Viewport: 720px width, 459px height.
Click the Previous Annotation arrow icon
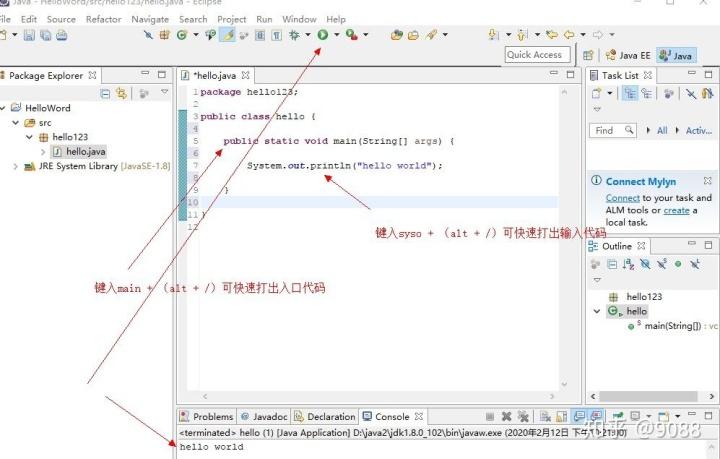point(523,34)
